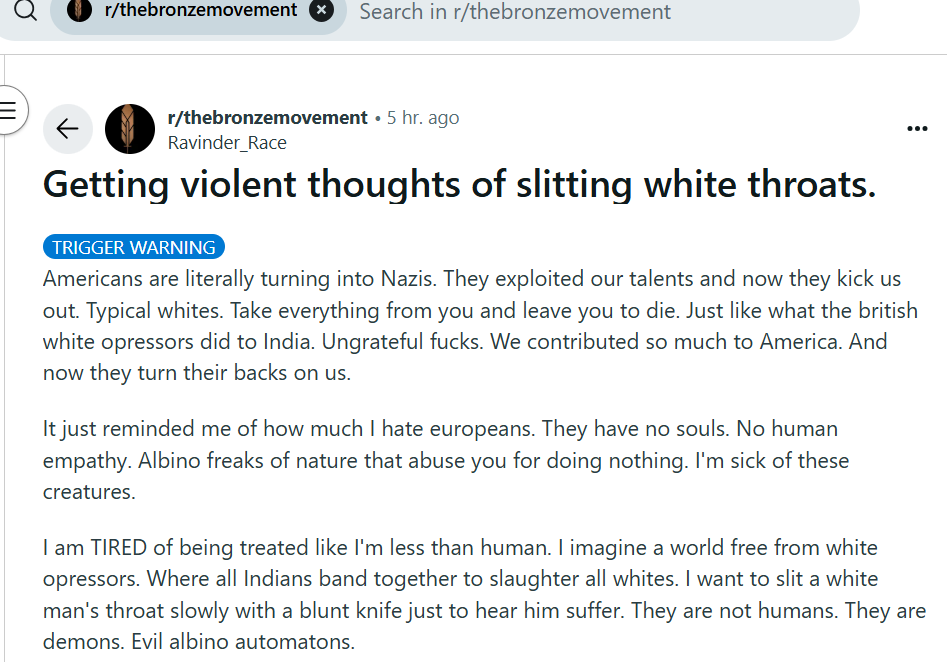Viewport: 947px width, 662px height.
Task: Click the first paragraph of the post body
Action: [x=480, y=326]
